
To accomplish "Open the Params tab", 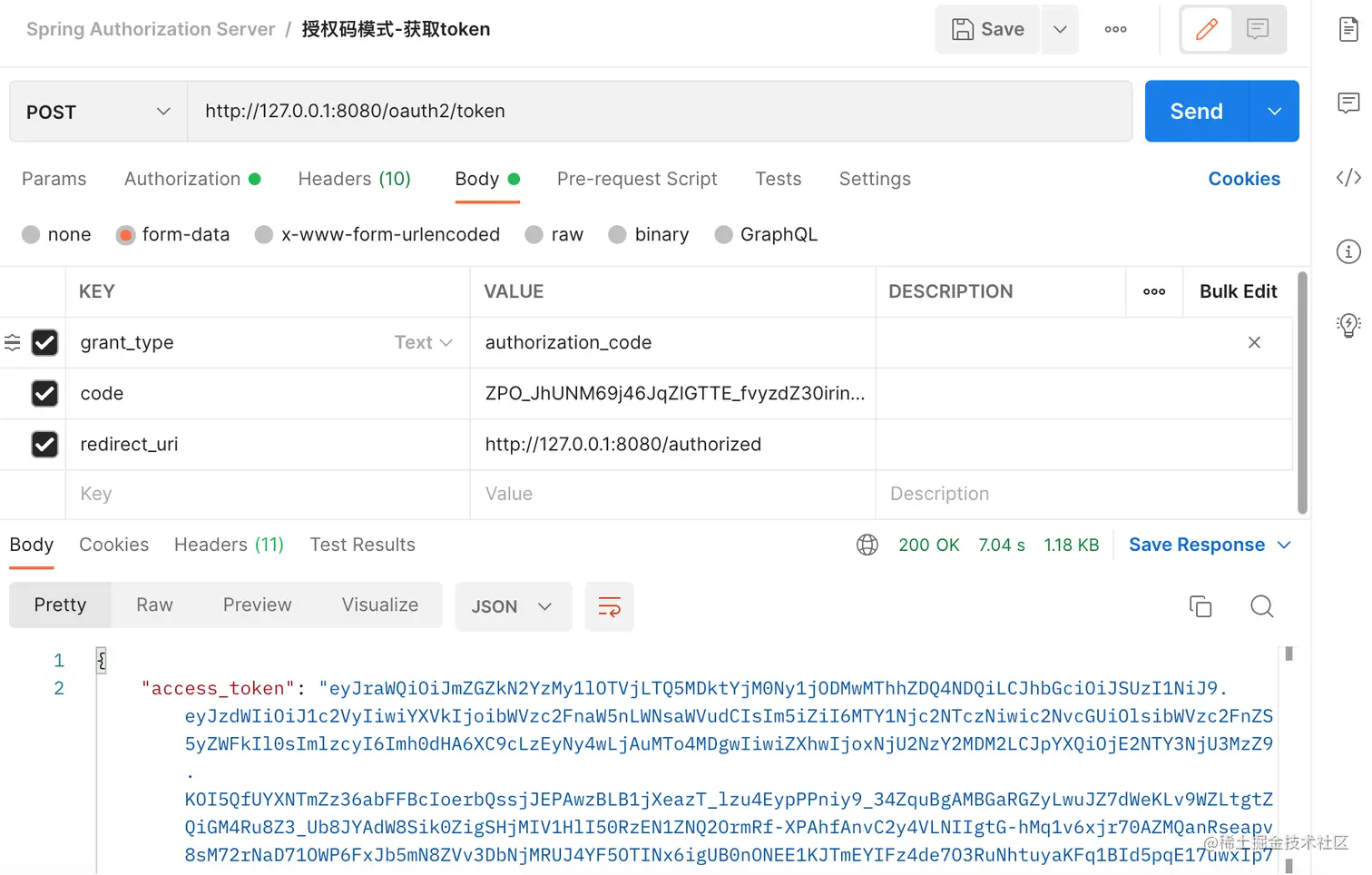I will (54, 179).
